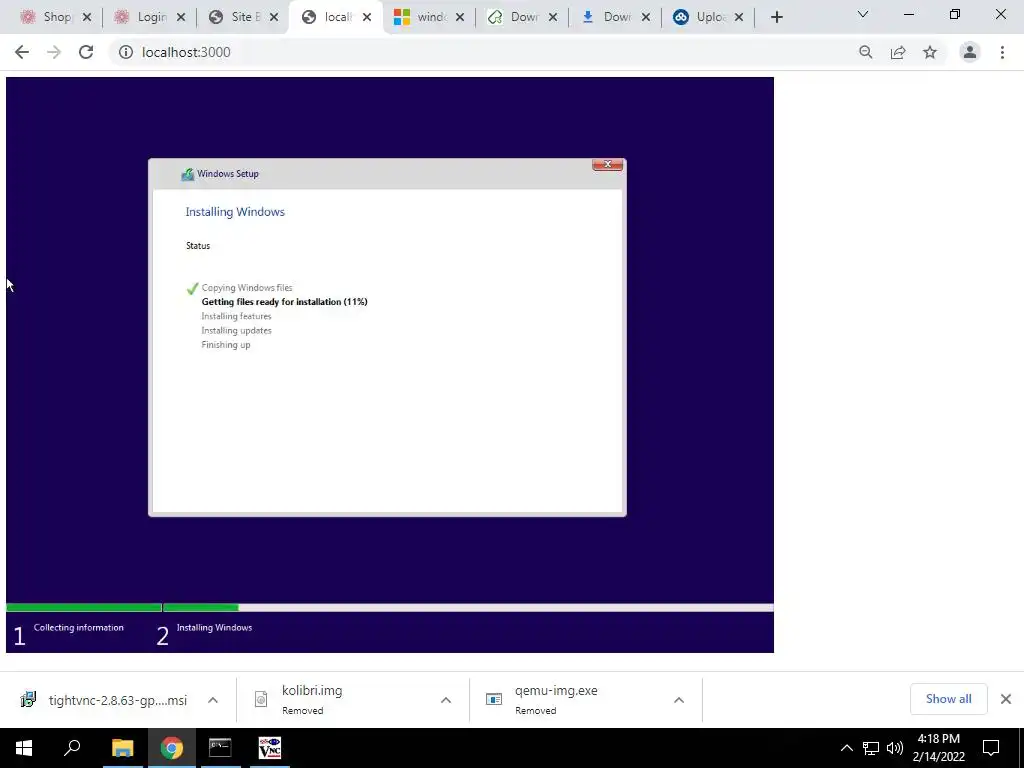1024x768 pixels.
Task: Open File Explorer from taskbar
Action: (122, 748)
